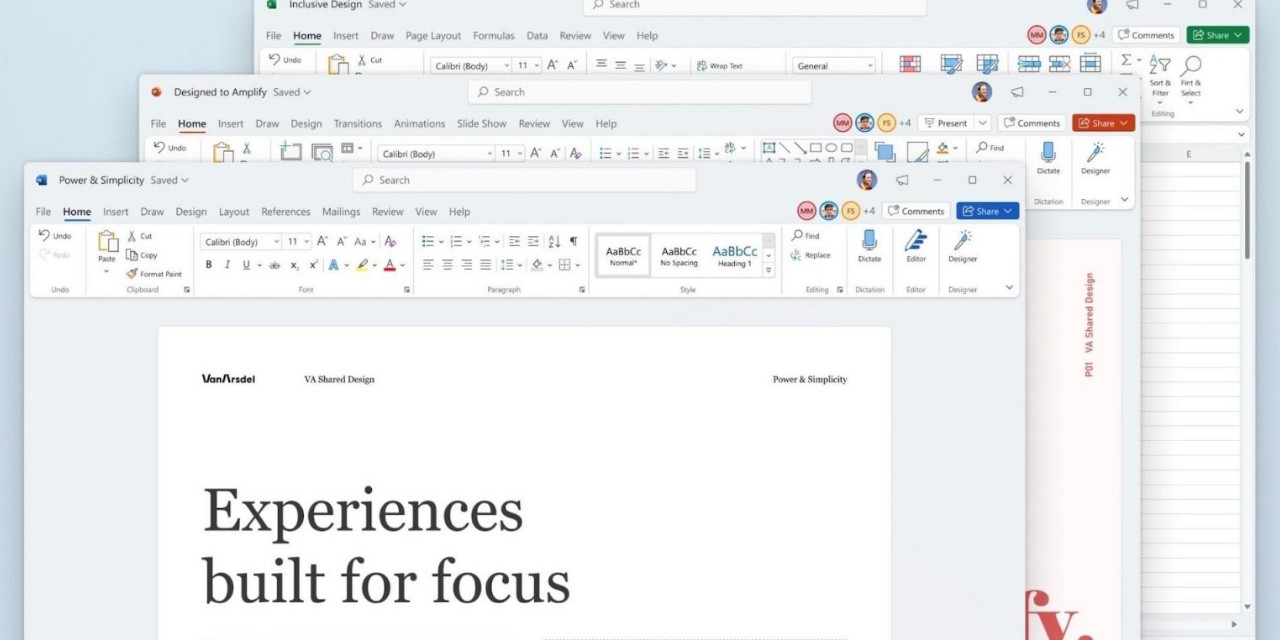Click the Numbering list icon in Word
Screen dimensions: 1280x640
[456, 241]
